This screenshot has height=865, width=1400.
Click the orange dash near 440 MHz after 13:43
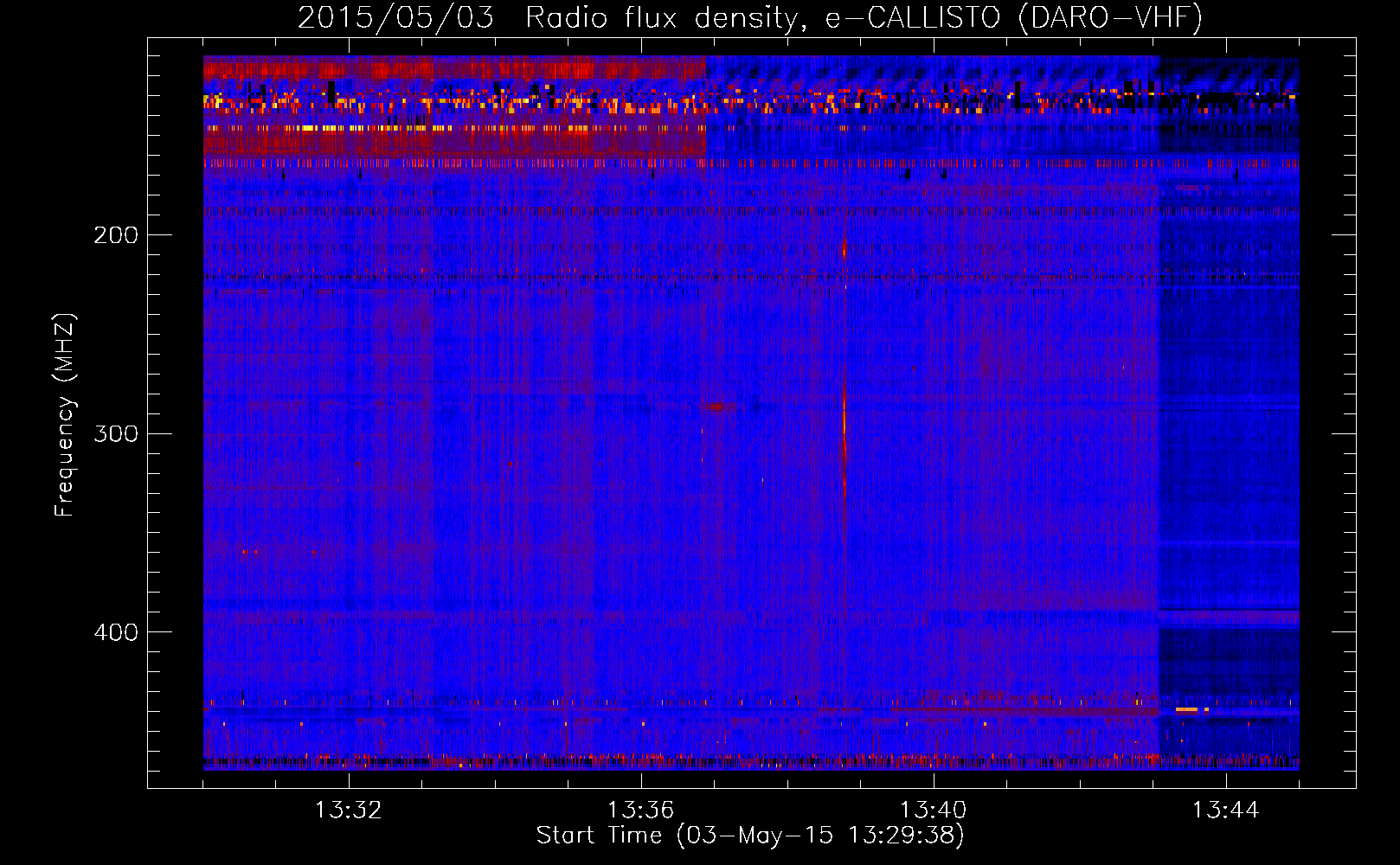1187,709
